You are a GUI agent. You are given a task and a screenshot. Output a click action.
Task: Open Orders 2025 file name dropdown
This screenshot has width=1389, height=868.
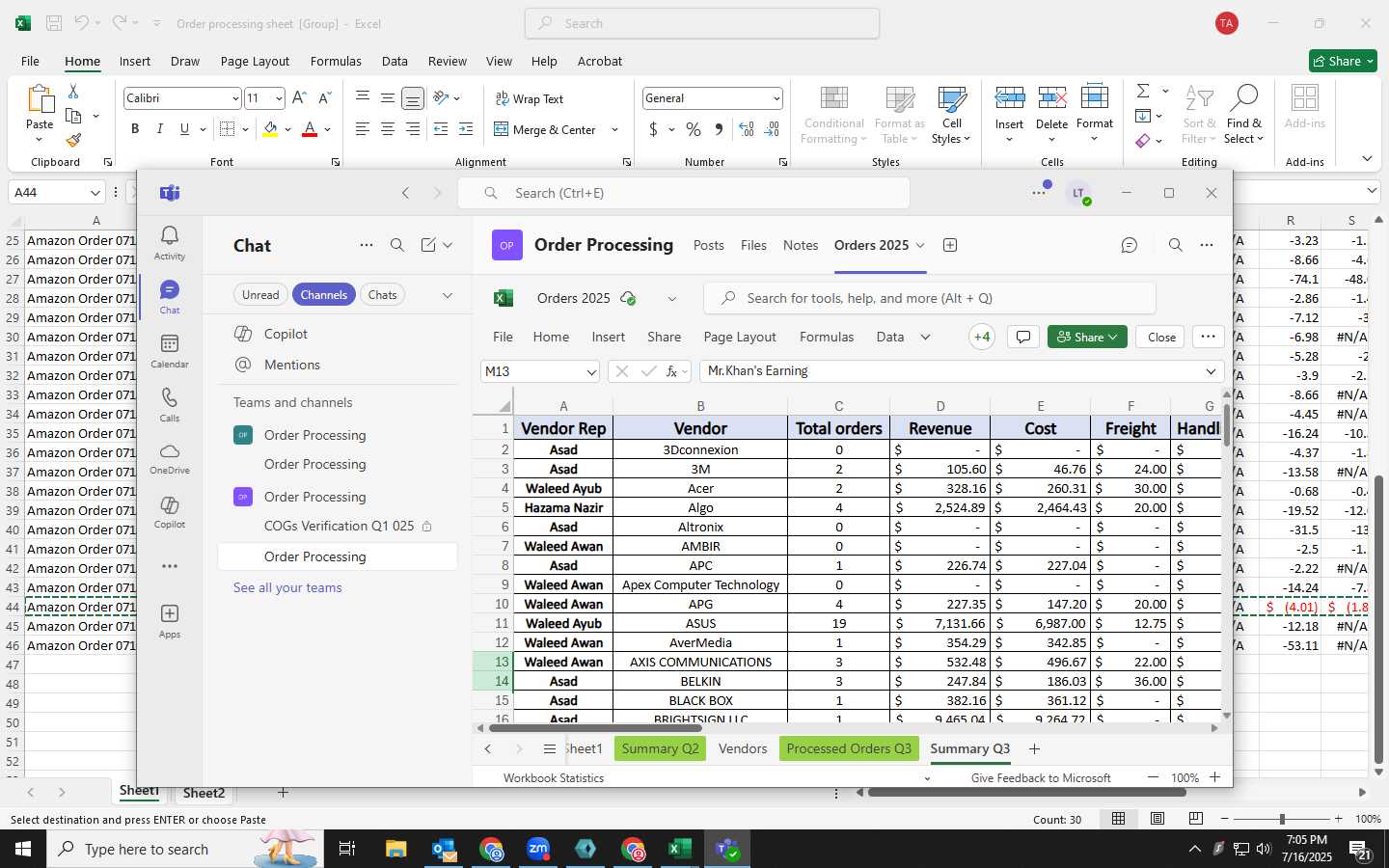pyautogui.click(x=672, y=298)
